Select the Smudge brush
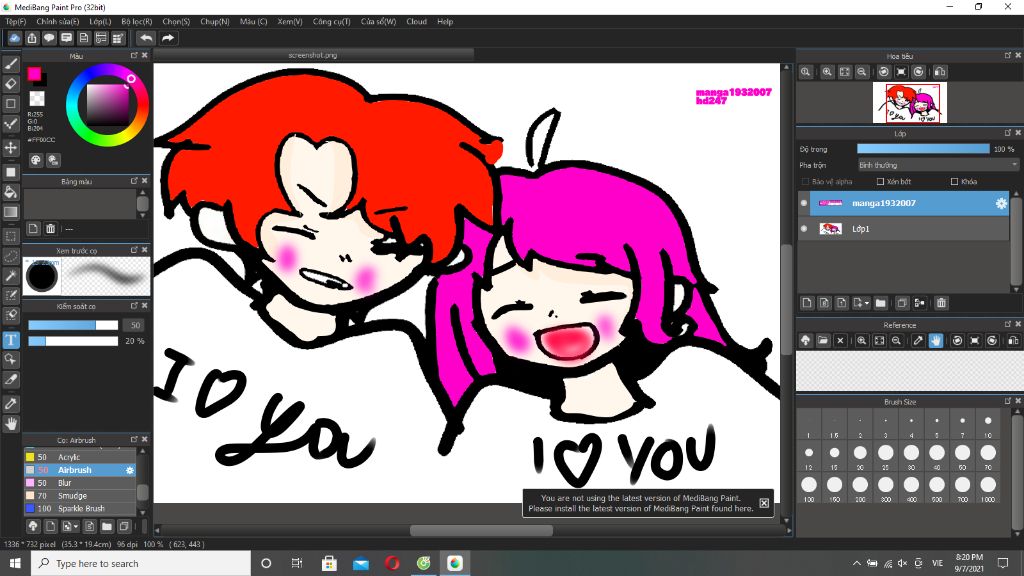Image resolution: width=1024 pixels, height=576 pixels. 80,496
